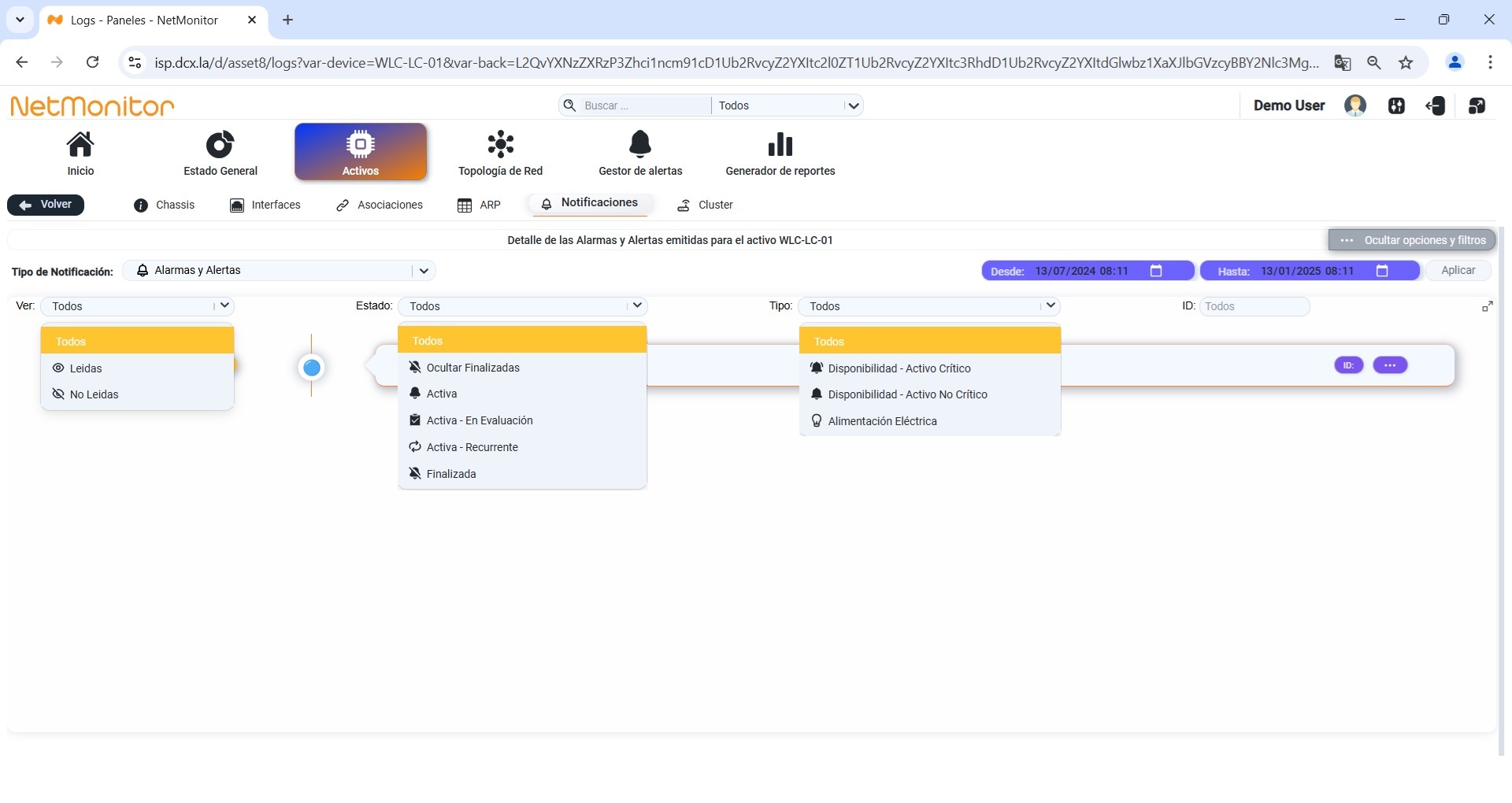Click the Volver back button
This screenshot has width=1512, height=803.
[x=46, y=205]
